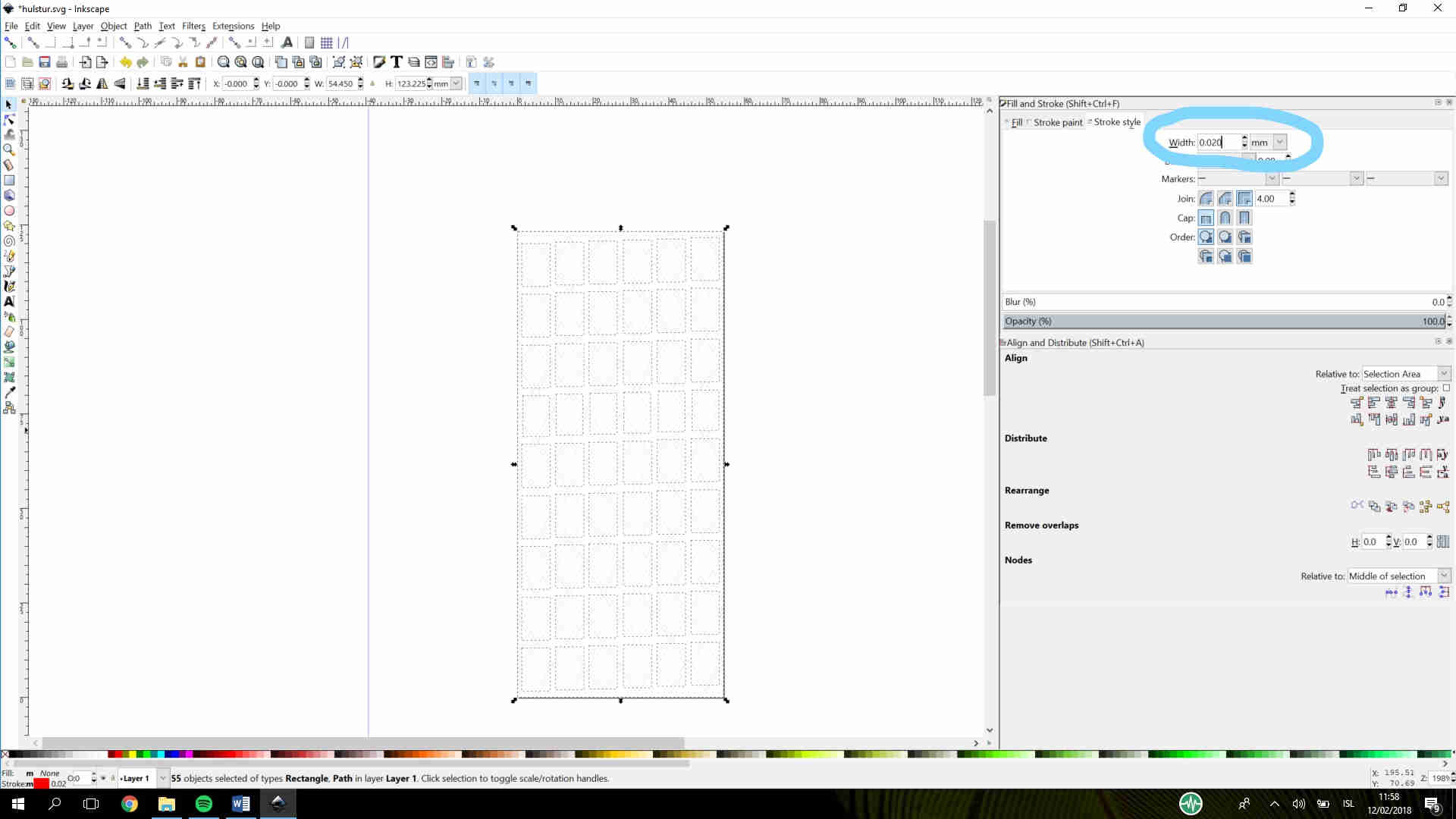Click the Save document icon

(x=45, y=62)
